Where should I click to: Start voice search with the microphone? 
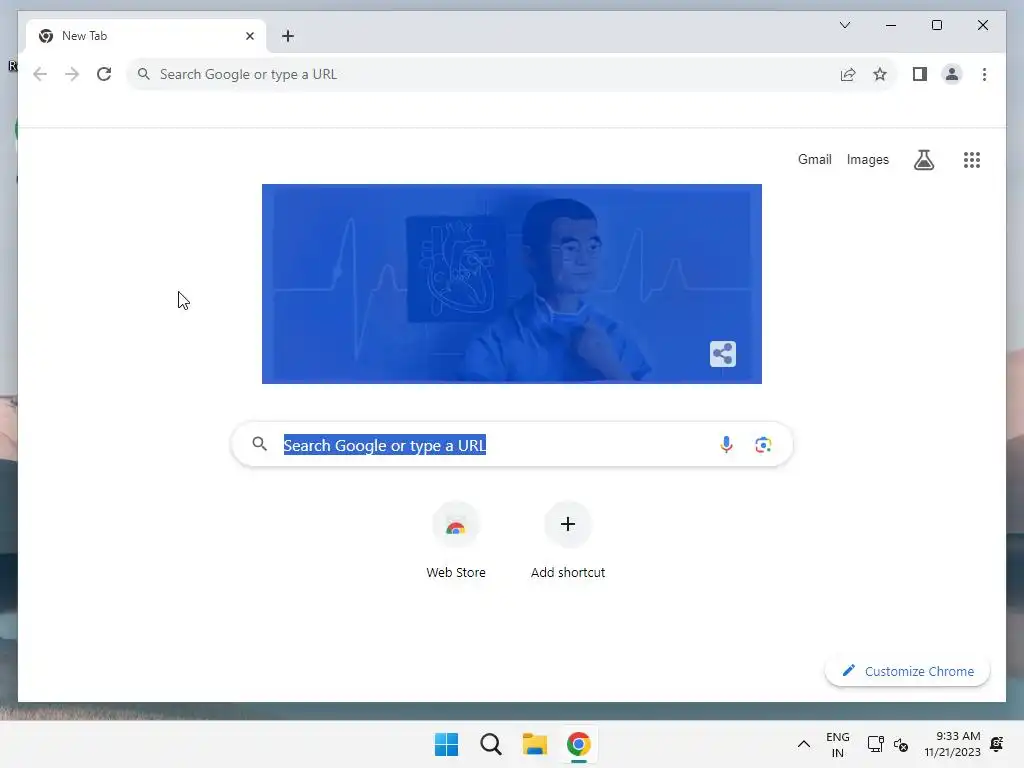tap(726, 445)
